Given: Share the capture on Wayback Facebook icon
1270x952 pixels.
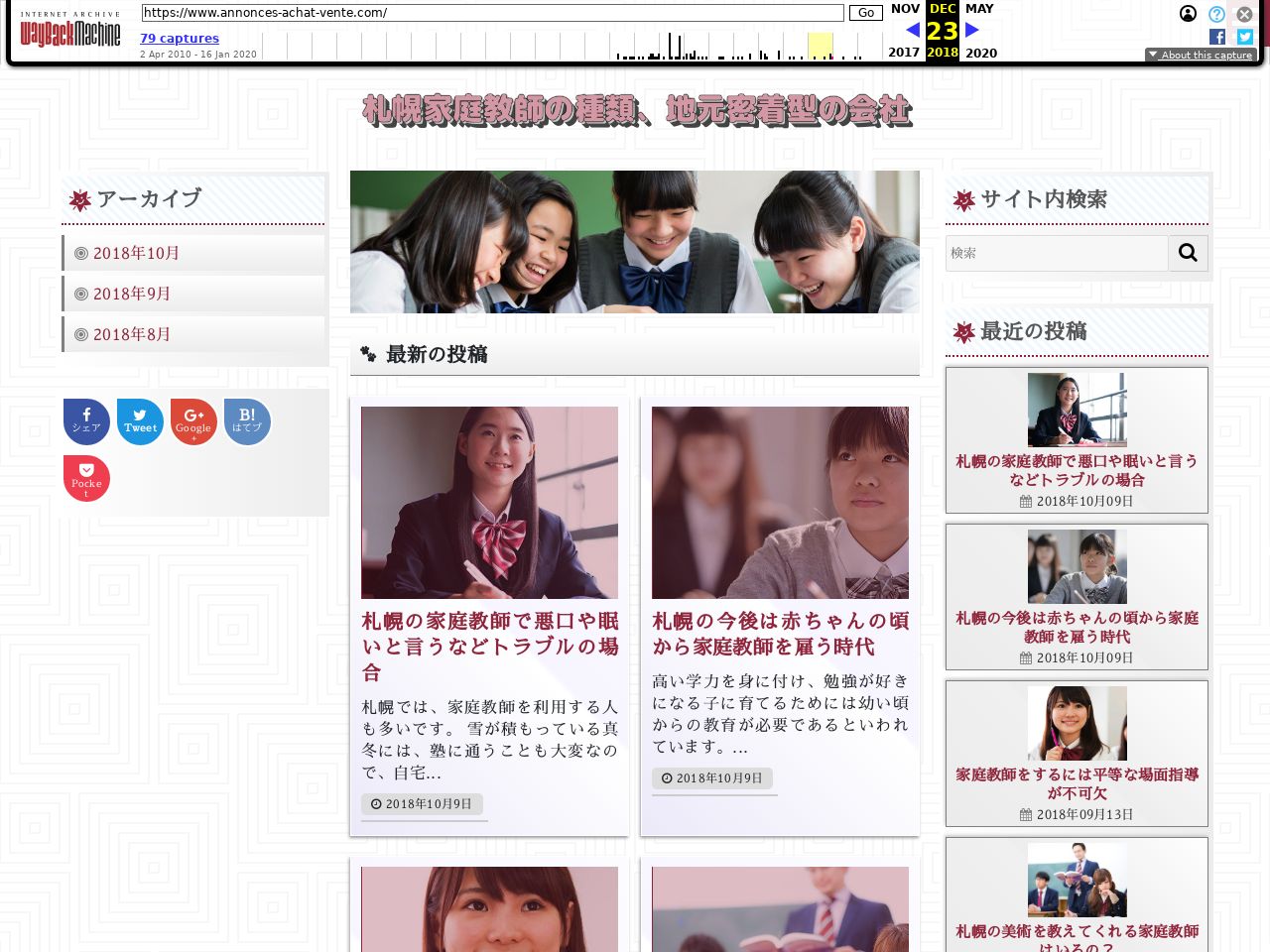Looking at the screenshot, I should tap(1217, 37).
